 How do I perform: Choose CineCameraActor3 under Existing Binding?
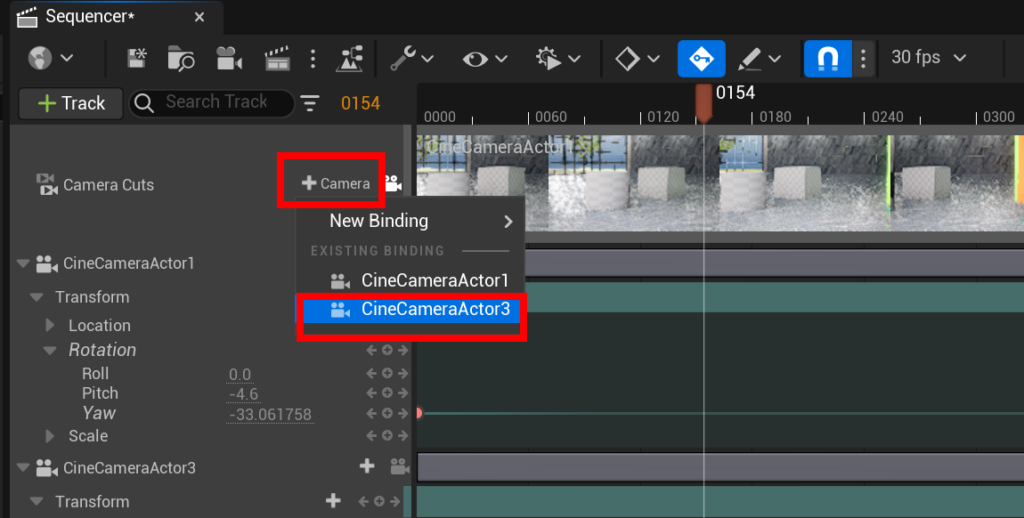(x=411, y=309)
